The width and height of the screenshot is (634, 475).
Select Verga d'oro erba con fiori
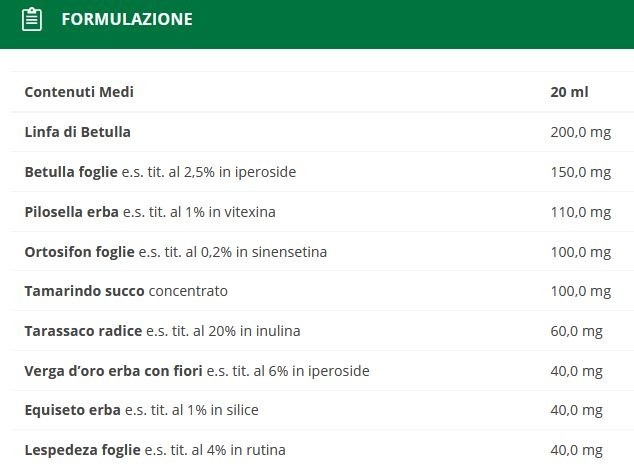click(x=113, y=371)
